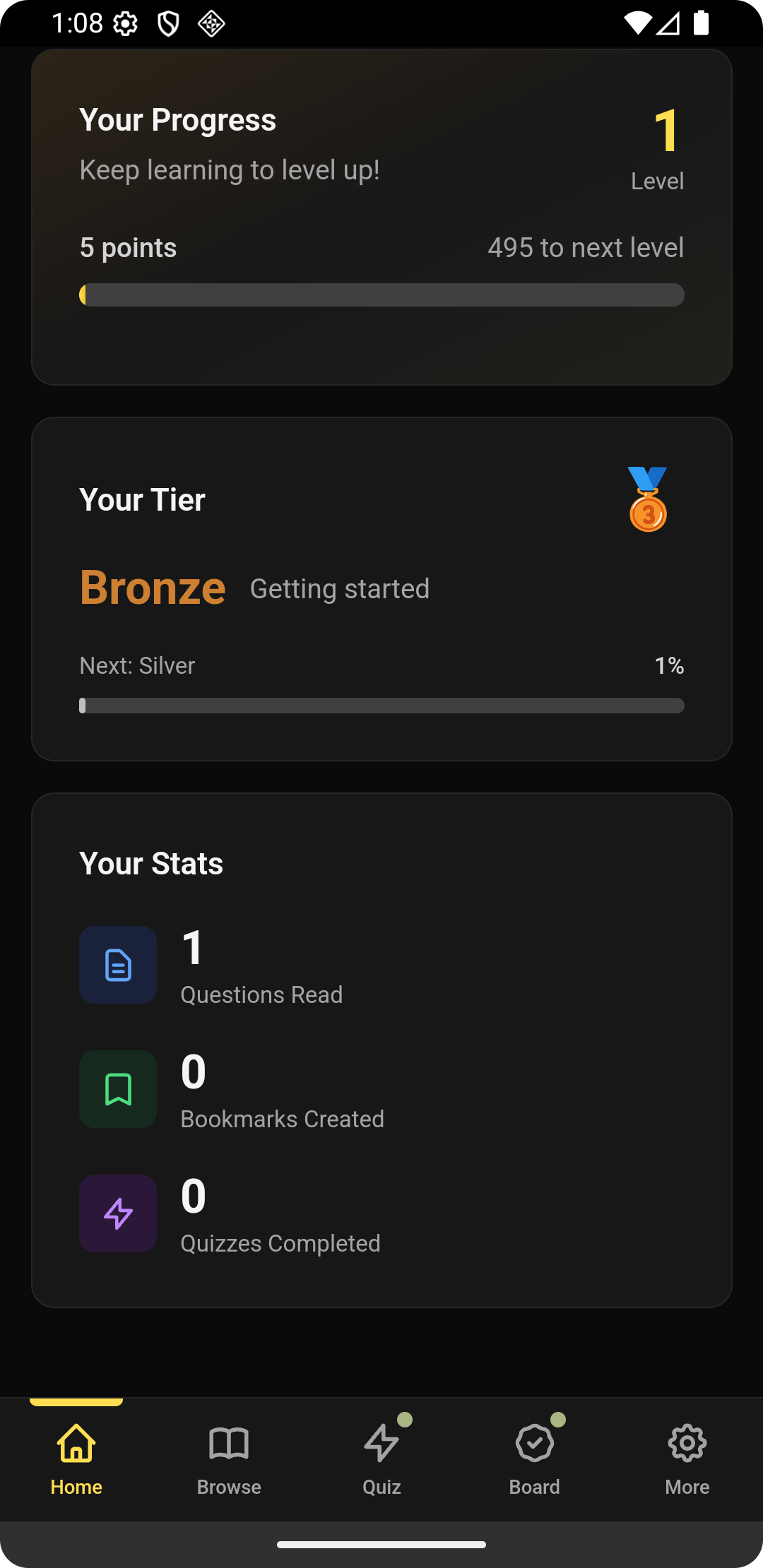Tap the Your Stats heading
This screenshot has height=1568, width=763.
coord(151,863)
